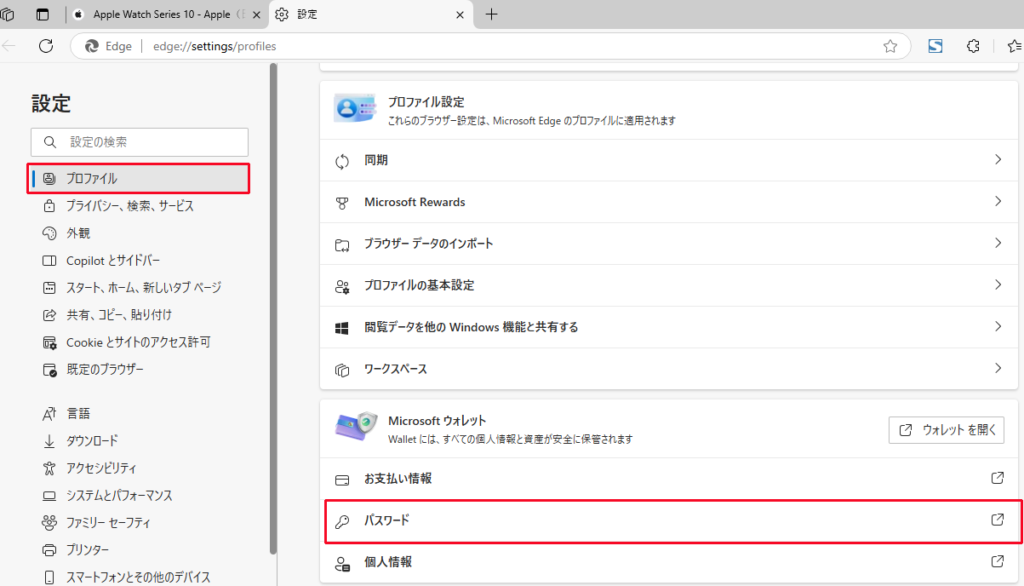This screenshot has width=1024, height=586.
Task: Open Copilot とサイドバー settings
Action: pyautogui.click(x=113, y=260)
